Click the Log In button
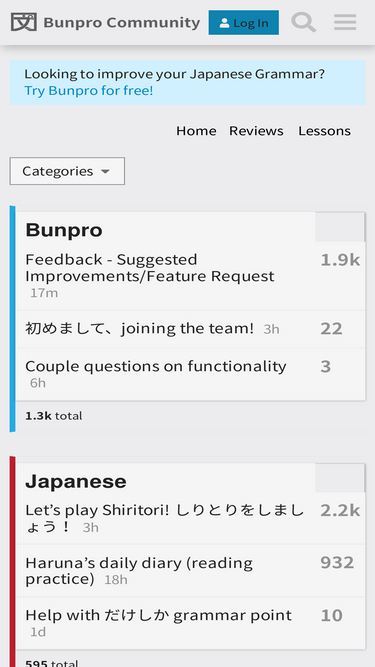Screen dimensions: 375x667 pos(244,23)
